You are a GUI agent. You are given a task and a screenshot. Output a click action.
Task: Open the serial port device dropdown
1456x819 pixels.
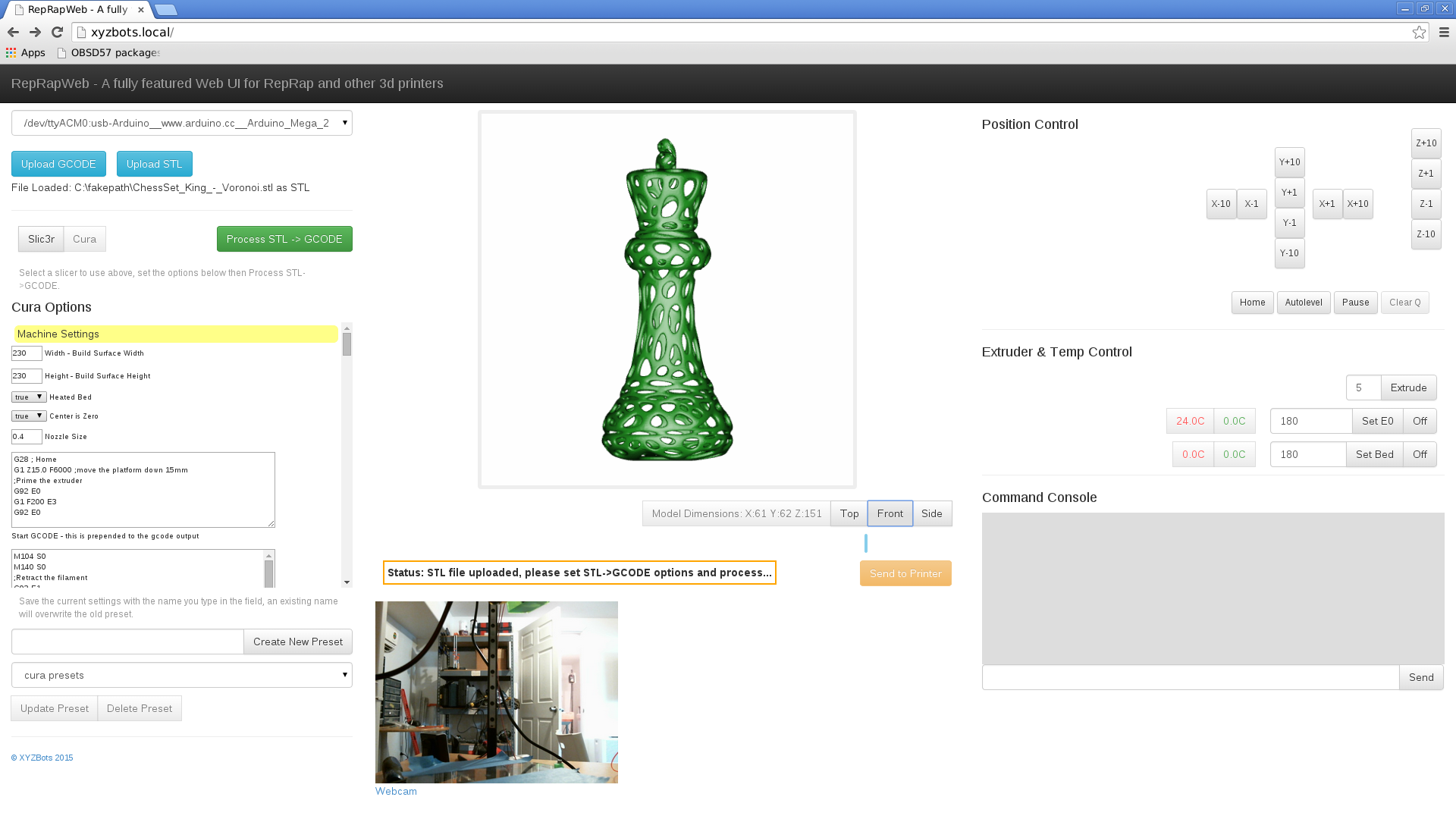[181, 123]
